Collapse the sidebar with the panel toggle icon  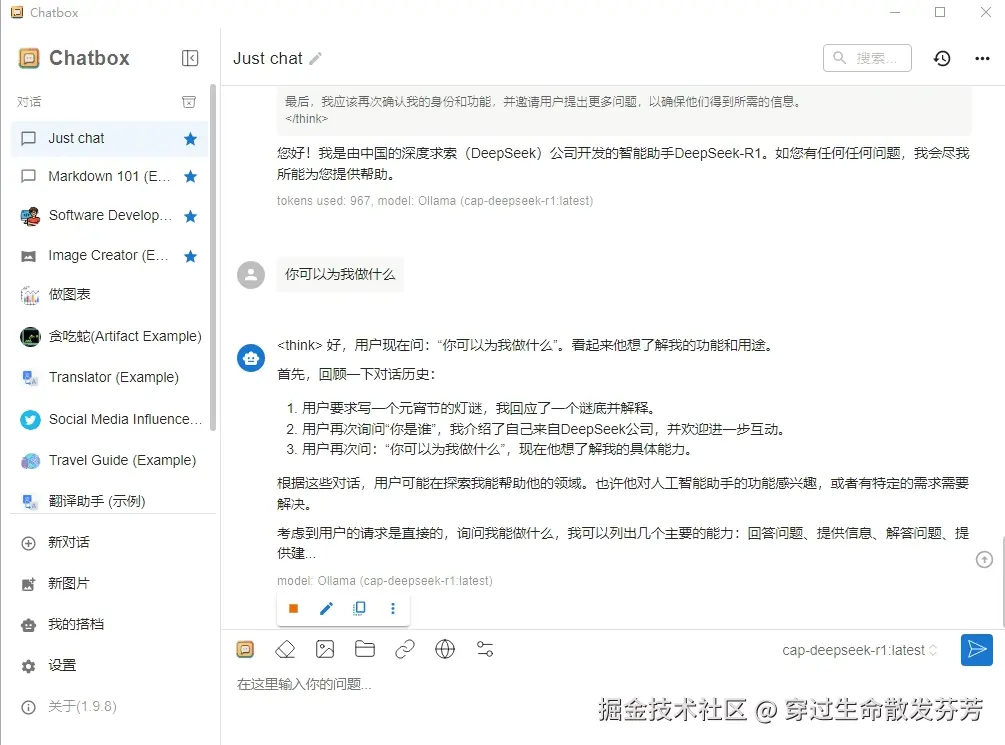(190, 58)
